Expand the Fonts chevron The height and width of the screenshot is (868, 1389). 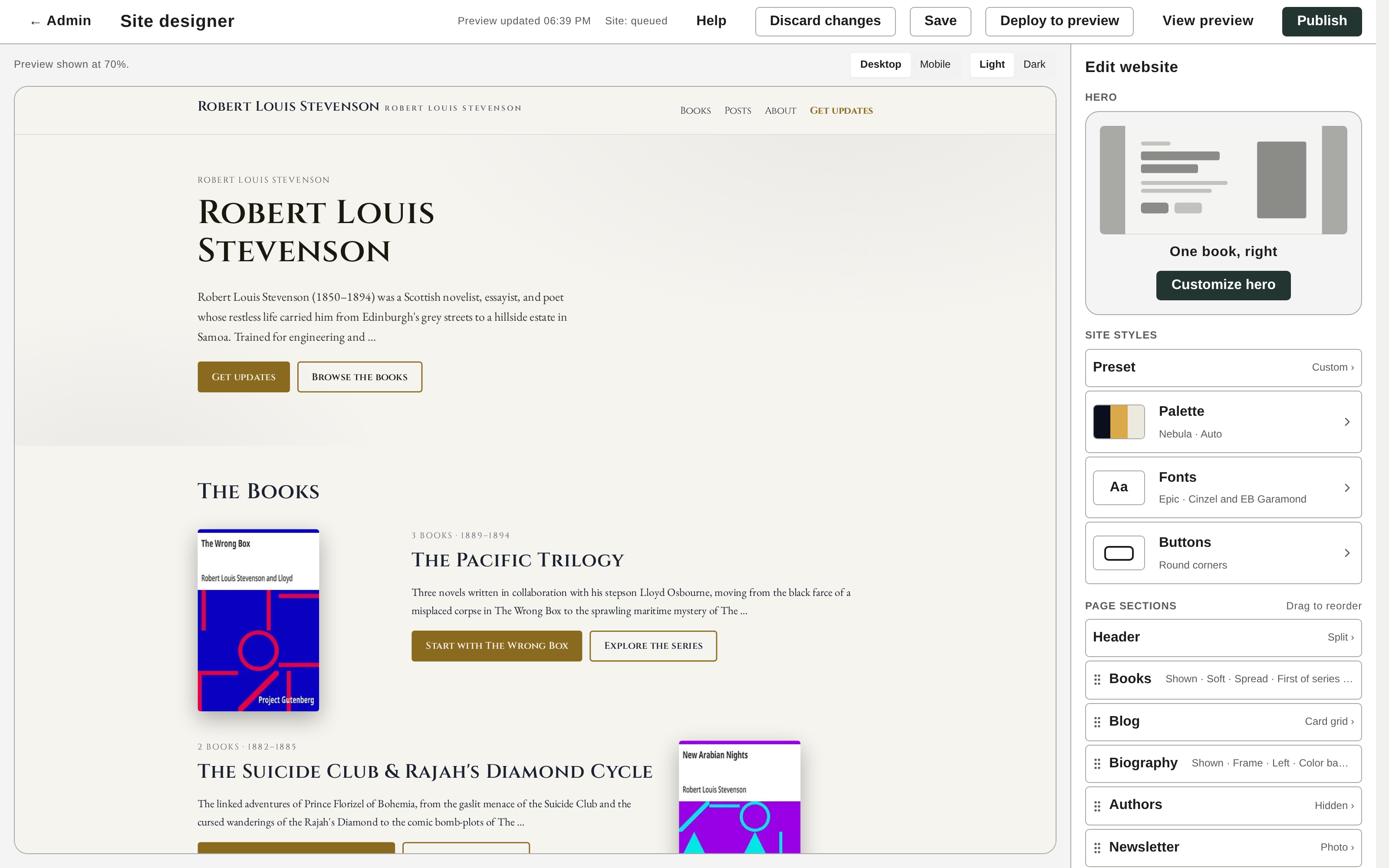click(x=1346, y=487)
